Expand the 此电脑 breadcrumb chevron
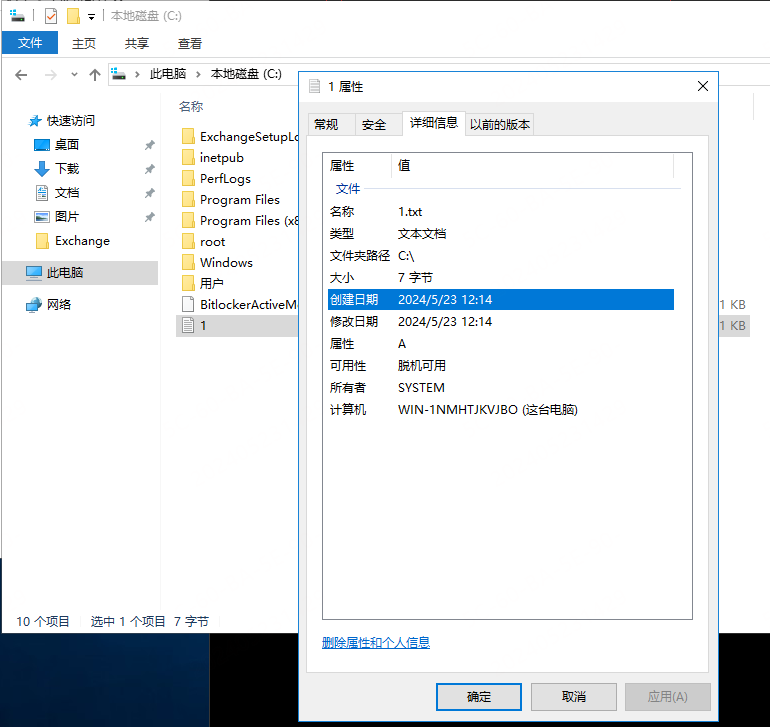This screenshot has height=727, width=770. [198, 74]
